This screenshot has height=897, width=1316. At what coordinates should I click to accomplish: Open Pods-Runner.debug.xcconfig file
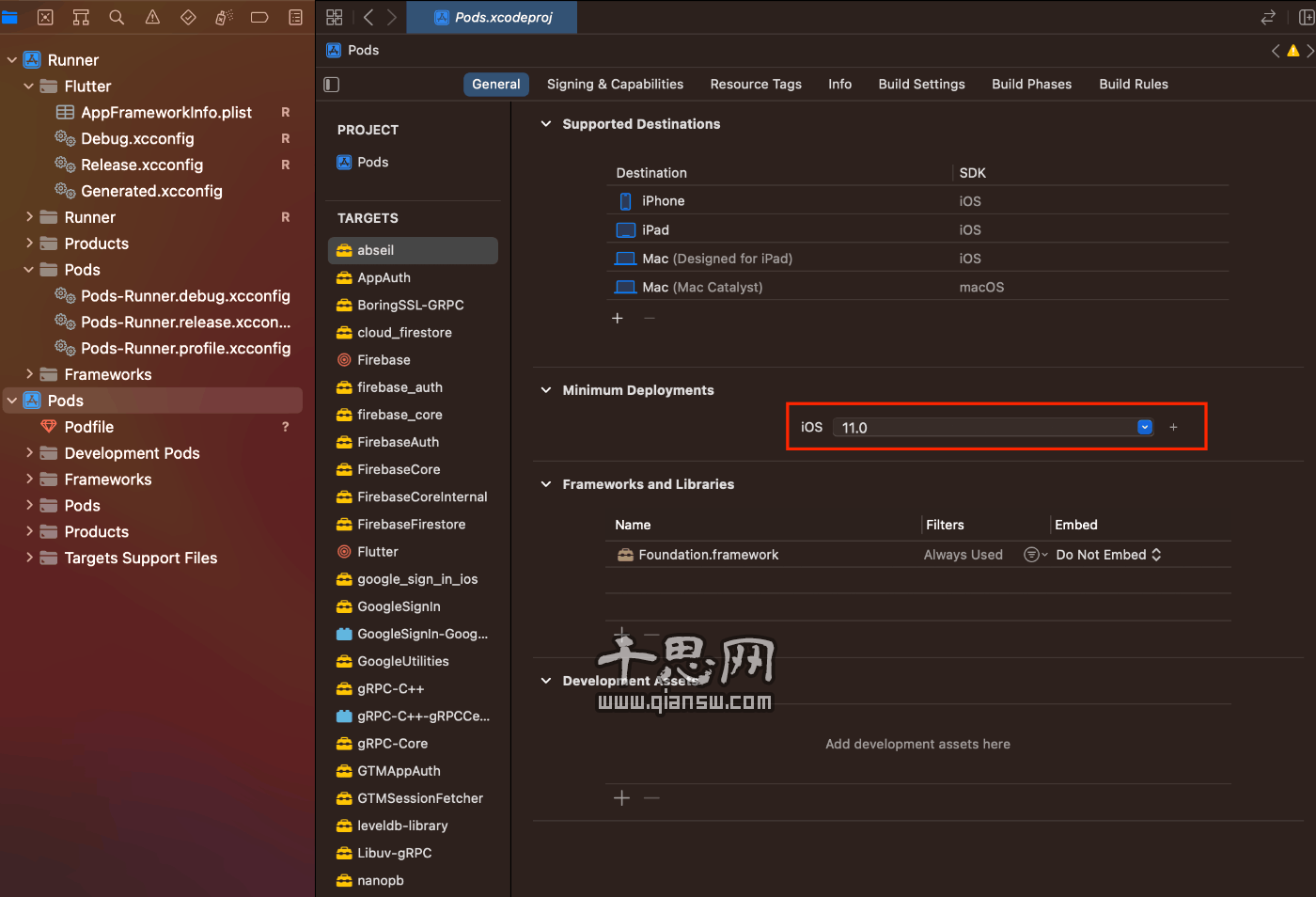(x=185, y=296)
